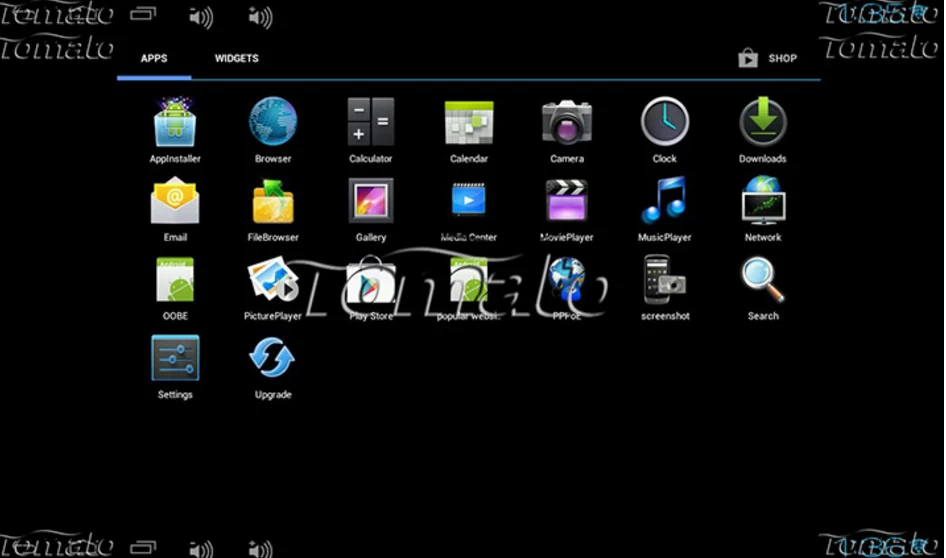Viewport: 946px width, 558px height.
Task: Lower volume using bottom bar speaker icon
Action: click(201, 549)
